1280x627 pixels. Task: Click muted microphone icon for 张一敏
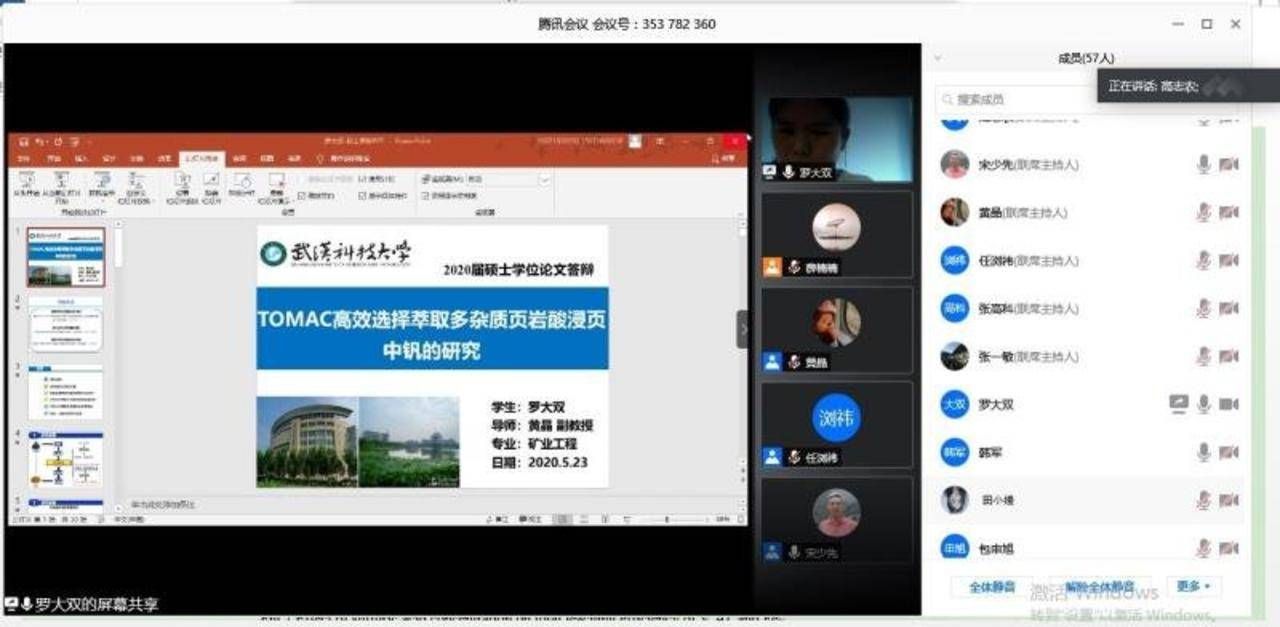coord(1204,356)
